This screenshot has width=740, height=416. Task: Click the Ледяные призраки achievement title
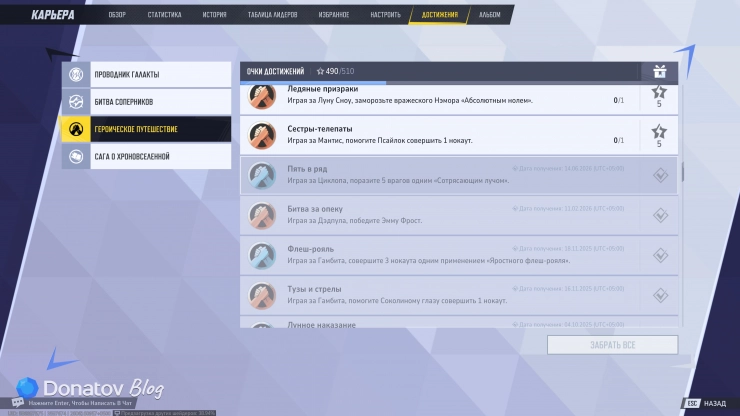click(x=323, y=89)
